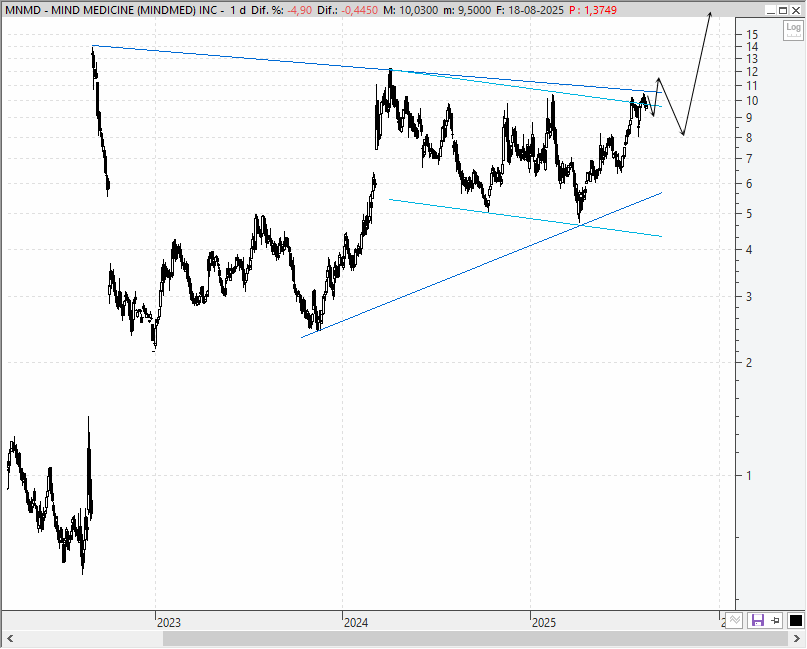807x649 pixels.
Task: Click the 'Dif. %: -4,90' value
Action: tap(282, 10)
